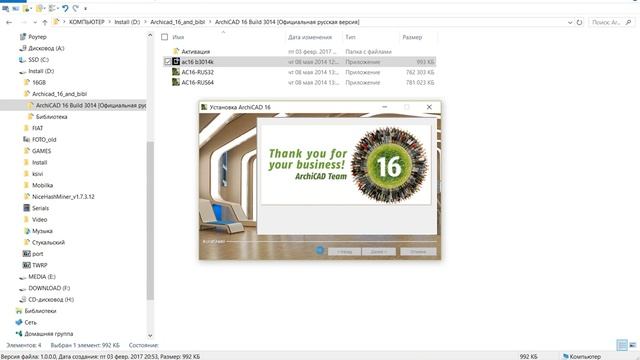Screen dimensions: 640x360
Task: Select ArchiCAD 16 Build 3014 tree folder
Action: pos(91,105)
